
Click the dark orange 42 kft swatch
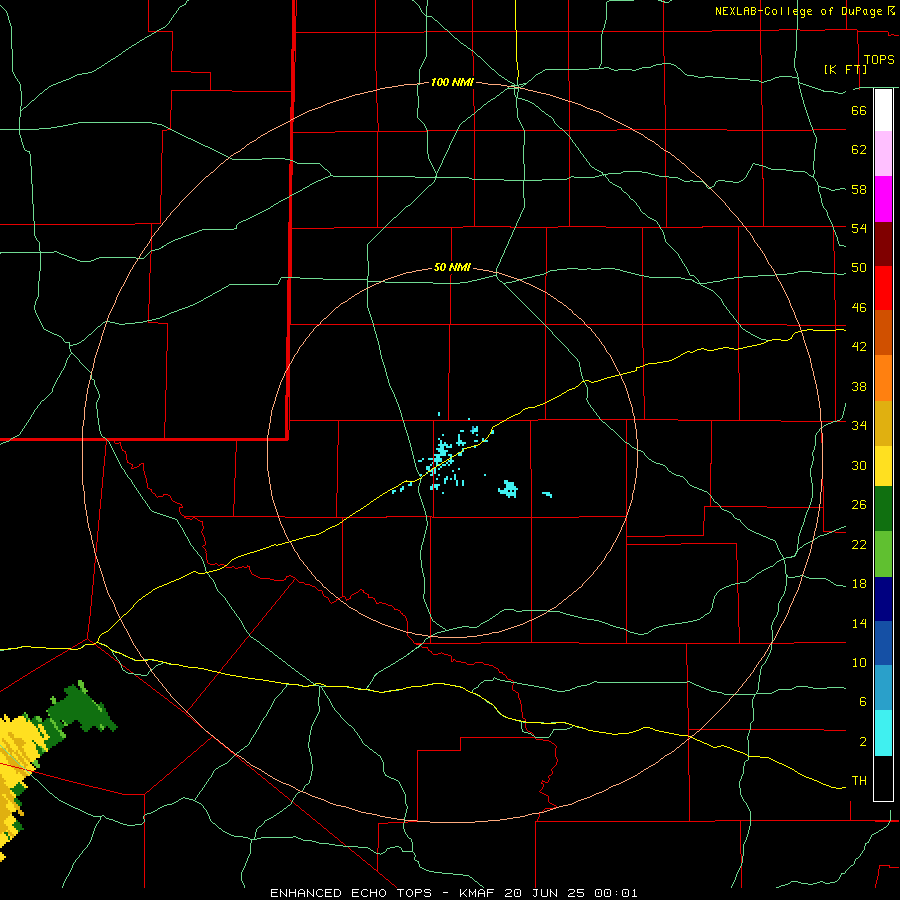click(x=883, y=333)
